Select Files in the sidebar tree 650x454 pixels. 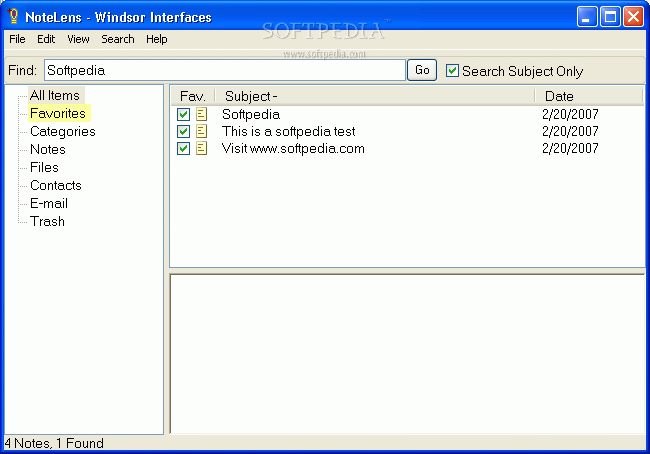click(x=44, y=168)
